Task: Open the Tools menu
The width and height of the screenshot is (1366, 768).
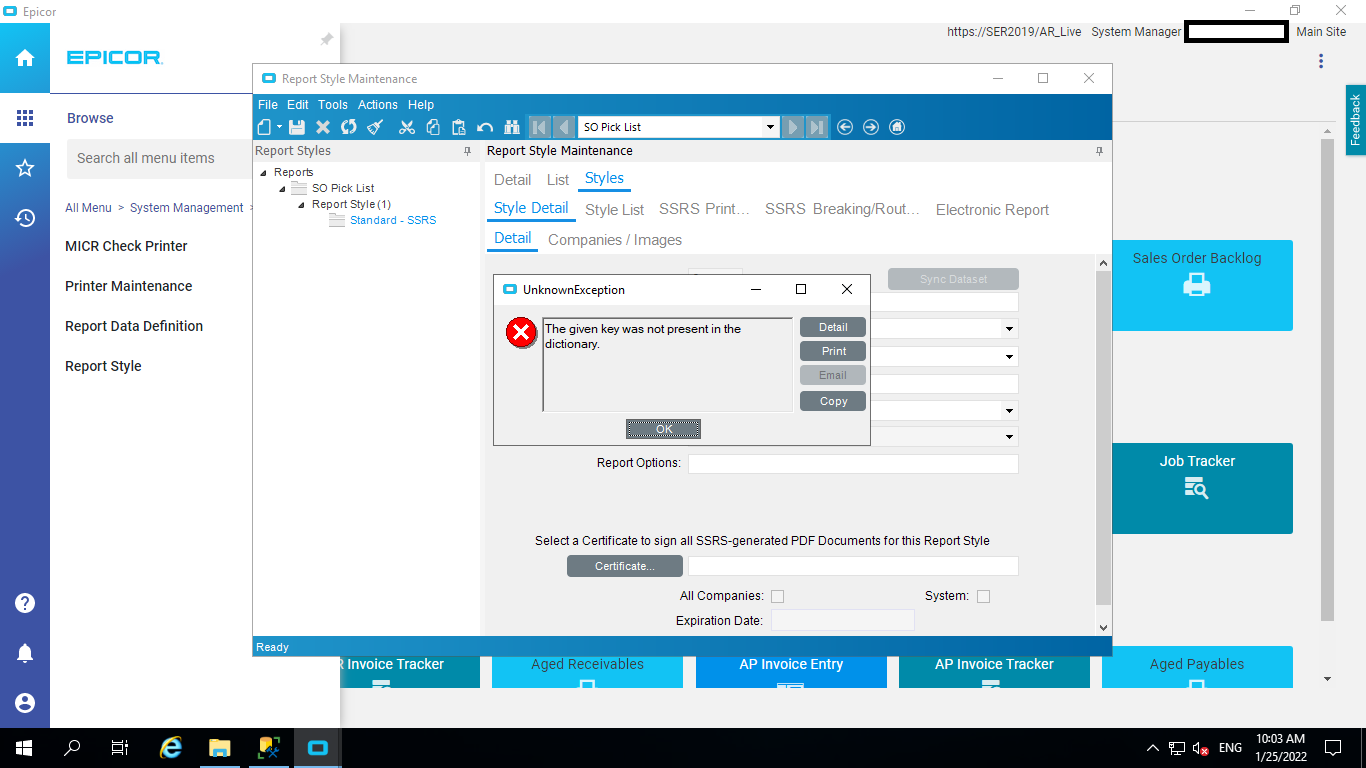Action: 333,104
